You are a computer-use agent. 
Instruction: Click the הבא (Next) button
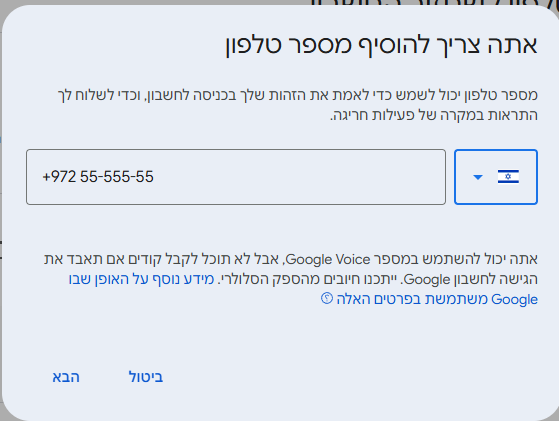[66, 377]
